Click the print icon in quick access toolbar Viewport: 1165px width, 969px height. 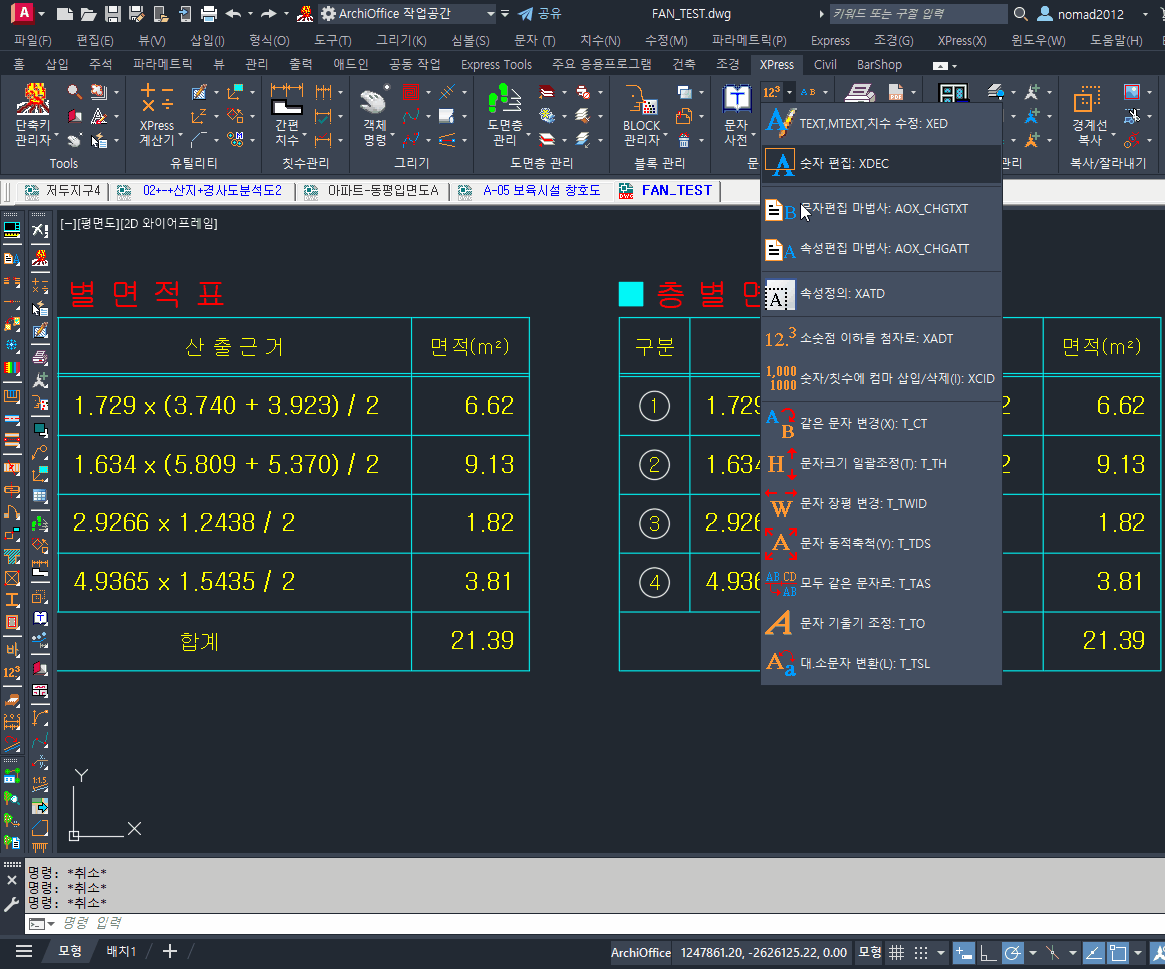(209, 13)
